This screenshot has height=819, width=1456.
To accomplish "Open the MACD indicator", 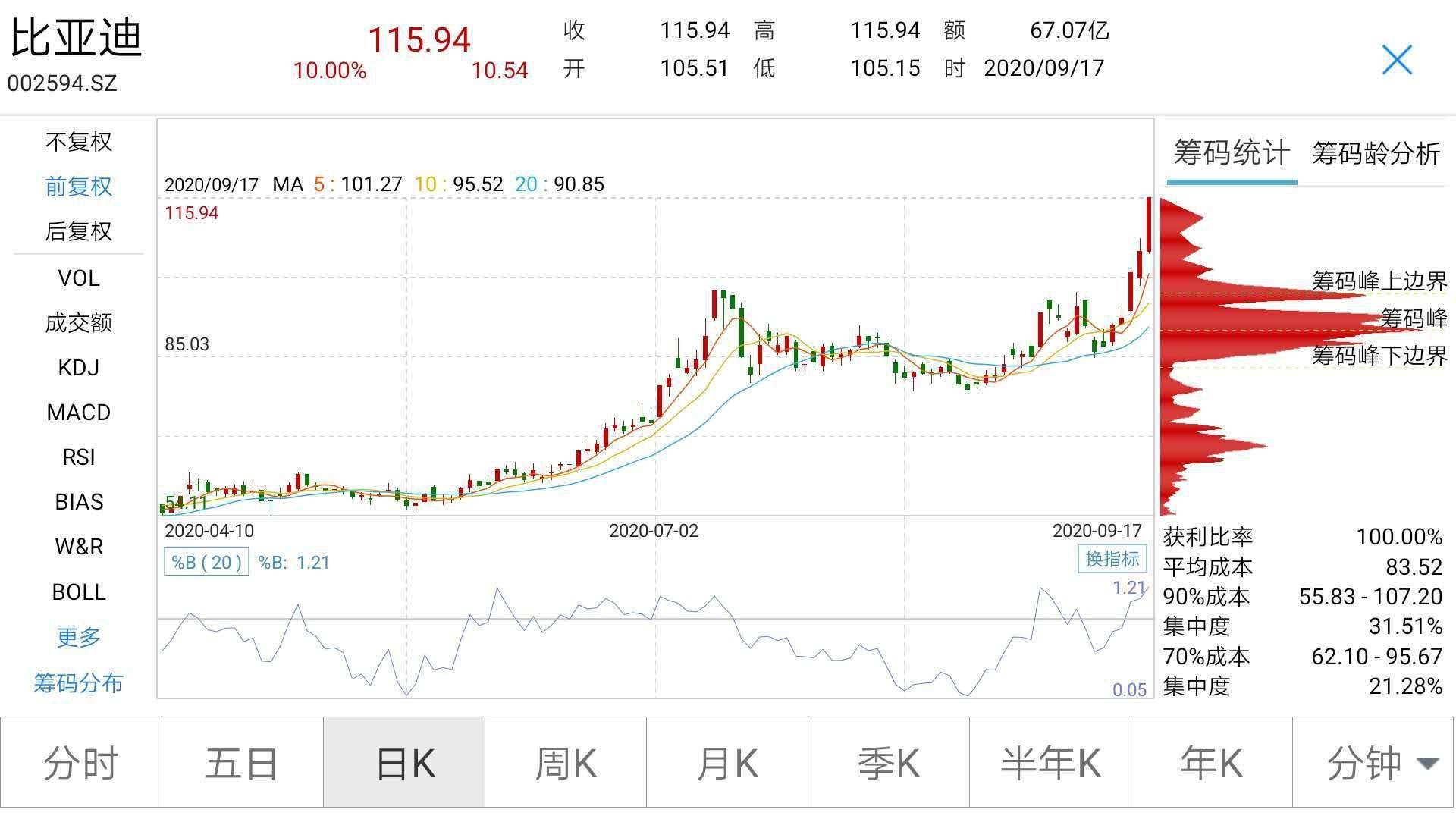I will point(78,412).
